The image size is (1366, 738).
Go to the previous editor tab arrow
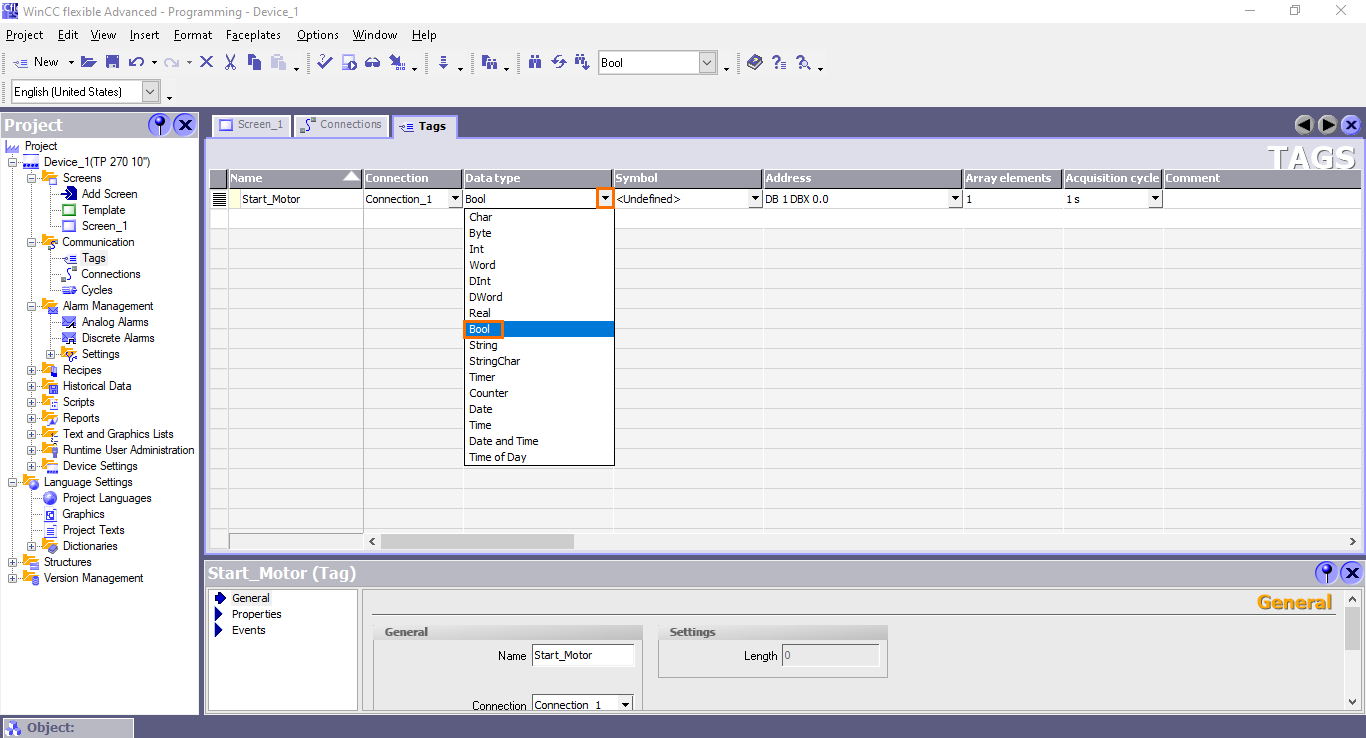coord(1304,125)
